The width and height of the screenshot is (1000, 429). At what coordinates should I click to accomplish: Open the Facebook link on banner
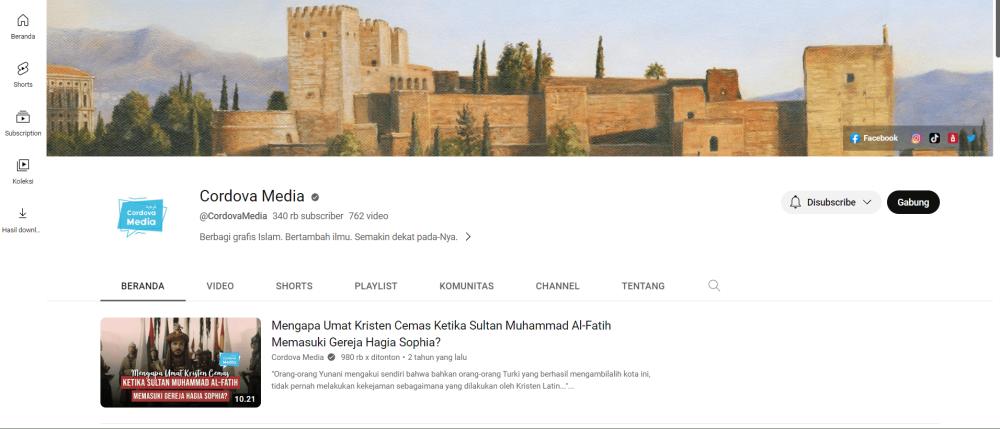(874, 138)
